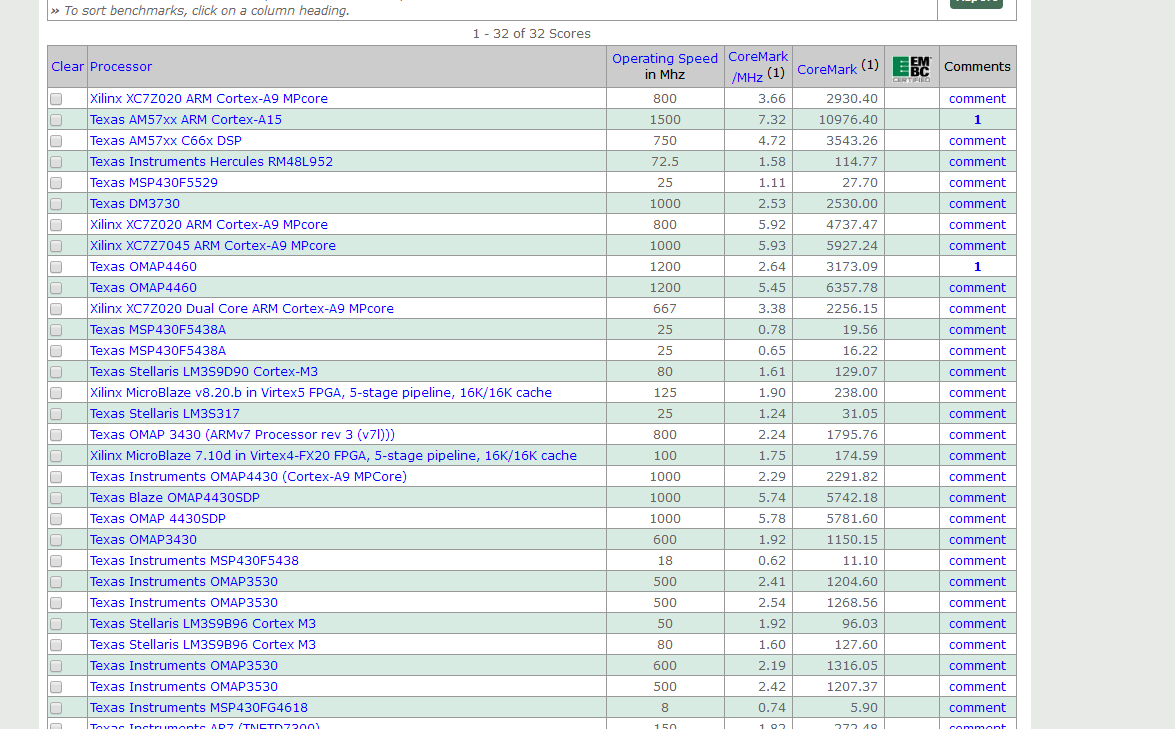The image size is (1175, 729).
Task: Open Texas OMAP3430 processor link
Action: [x=143, y=539]
